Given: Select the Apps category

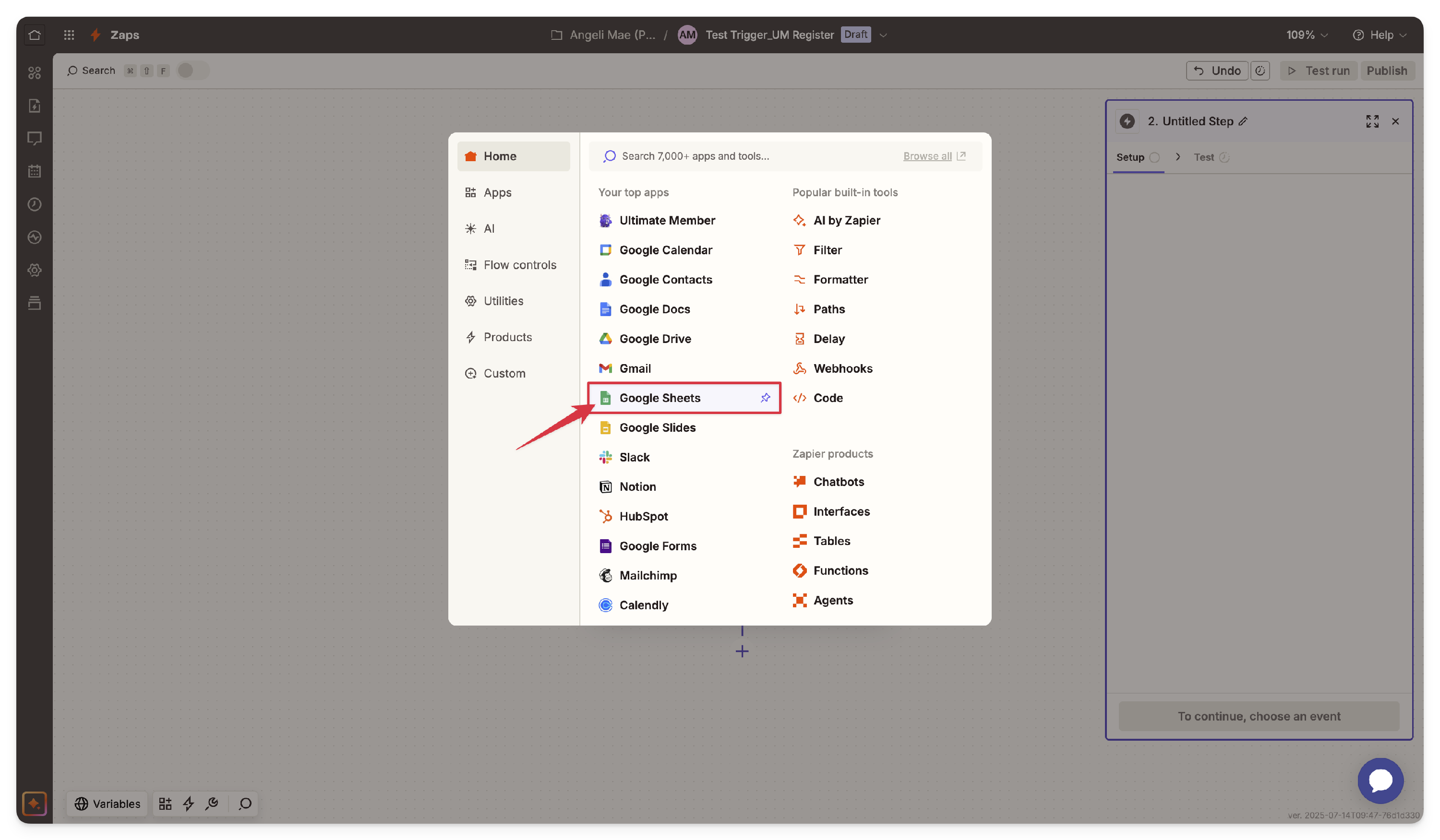Looking at the screenshot, I should click(513, 192).
